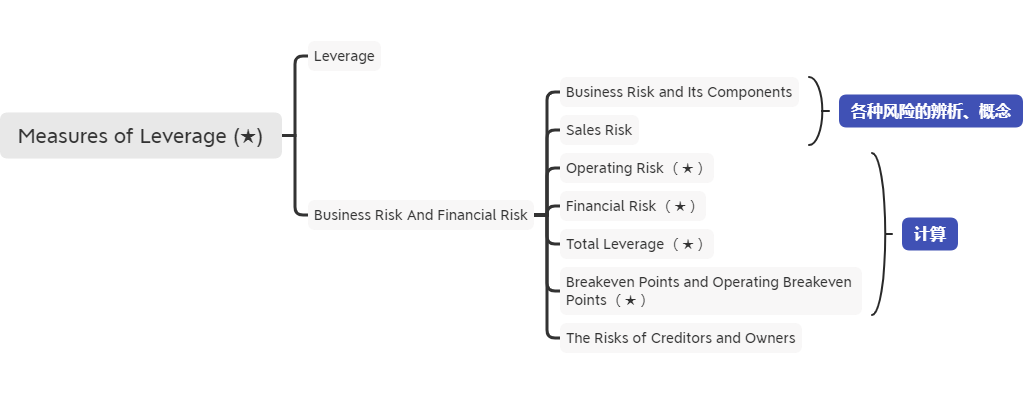This screenshot has height=395, width=1029.
Task: Click Business Risk and Its Components node
Action: 679,92
